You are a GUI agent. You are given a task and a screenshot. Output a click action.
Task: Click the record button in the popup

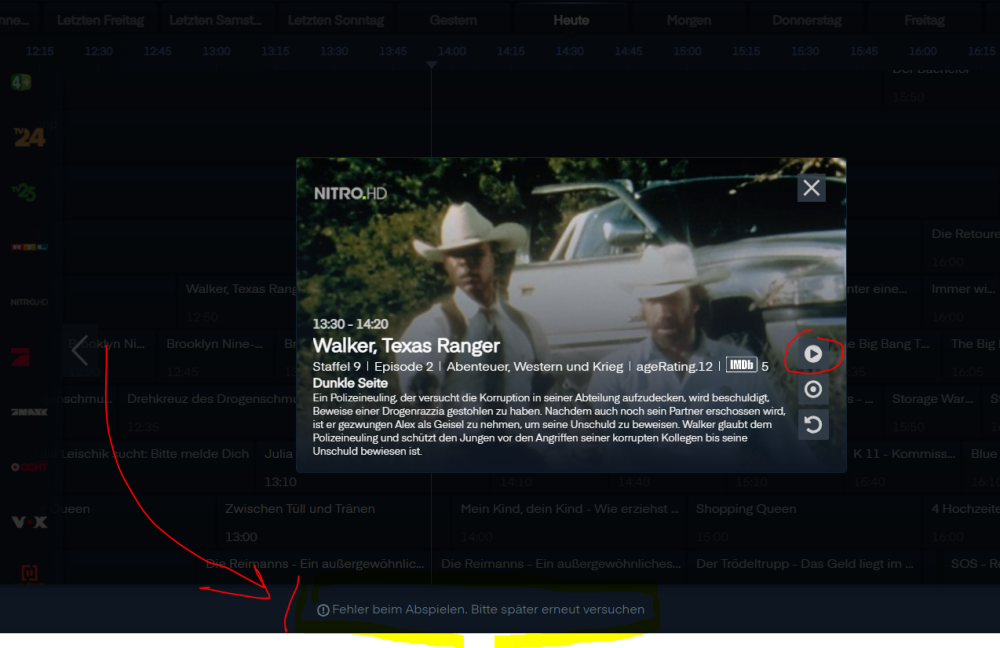(x=812, y=389)
